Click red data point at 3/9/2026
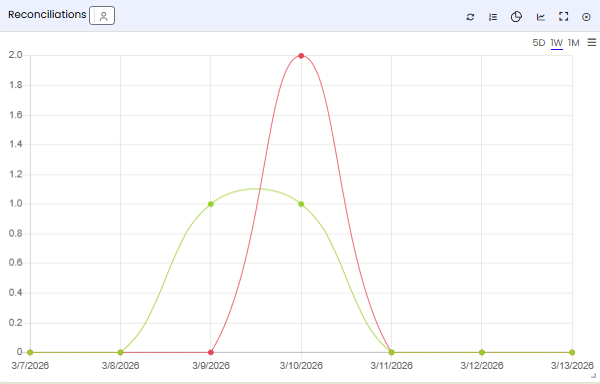The height and width of the screenshot is (384, 600). (x=210, y=352)
